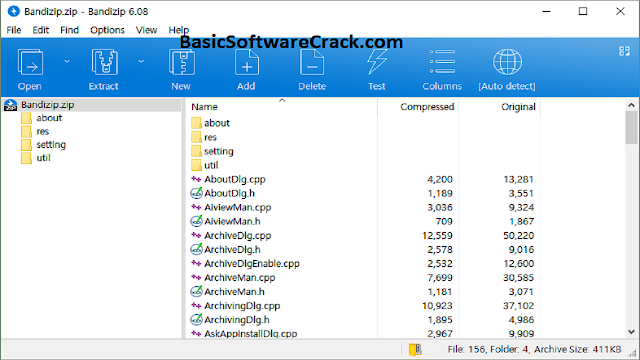Open the Find menu
The height and width of the screenshot is (360, 640).
[69, 30]
